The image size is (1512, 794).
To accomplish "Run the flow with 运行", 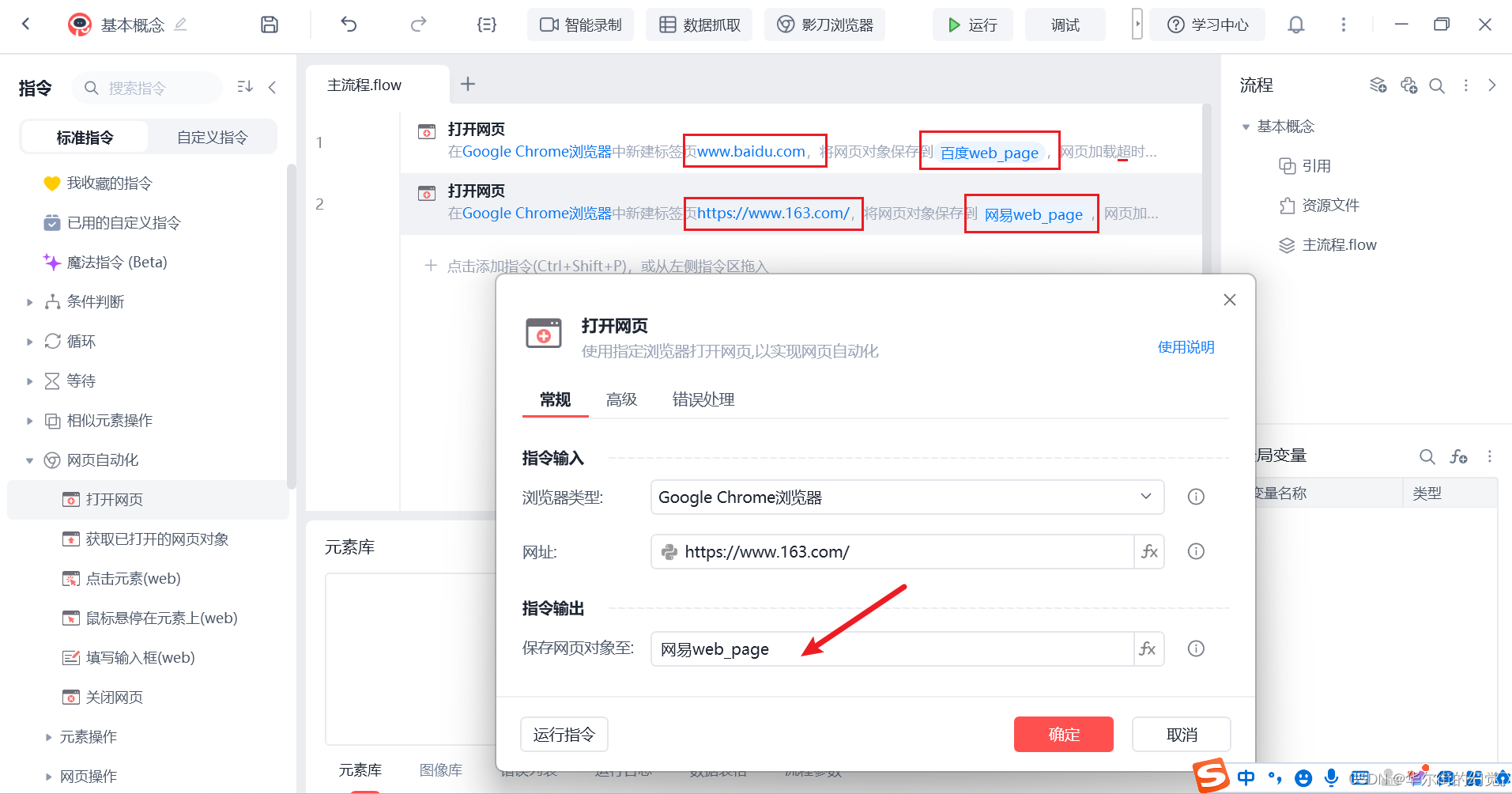I will (x=972, y=25).
